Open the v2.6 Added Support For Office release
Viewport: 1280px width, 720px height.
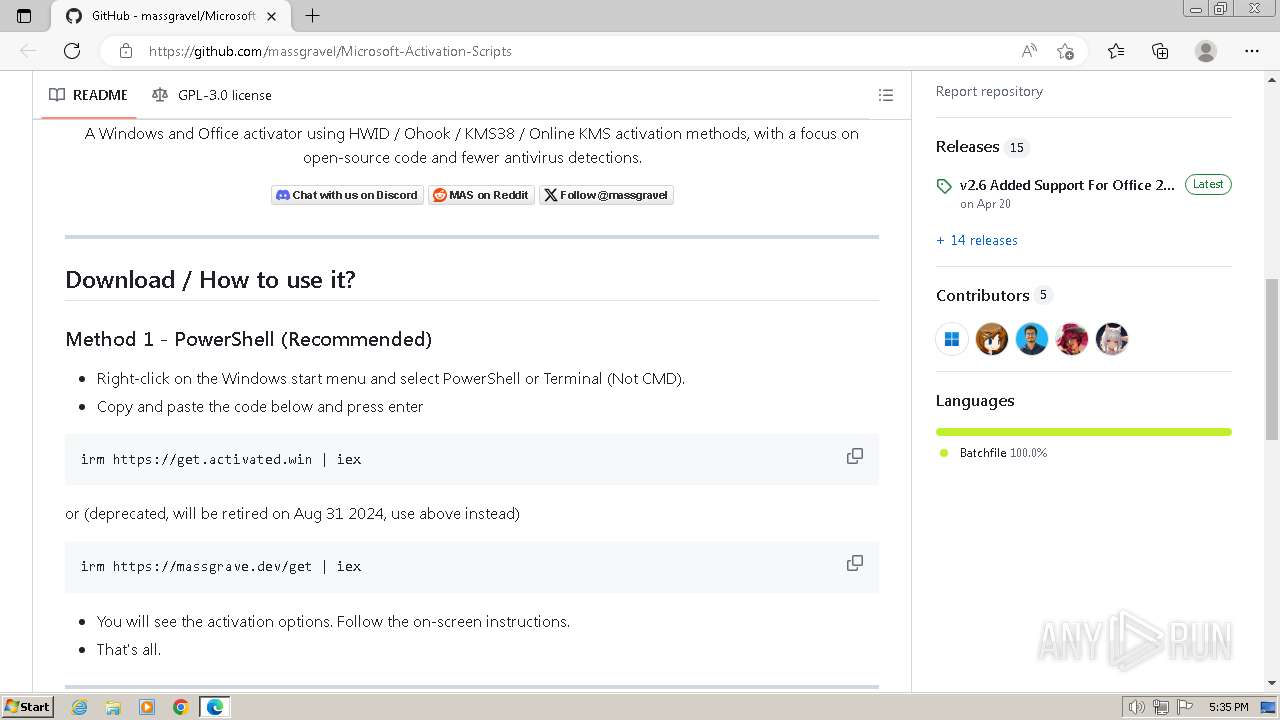1067,185
